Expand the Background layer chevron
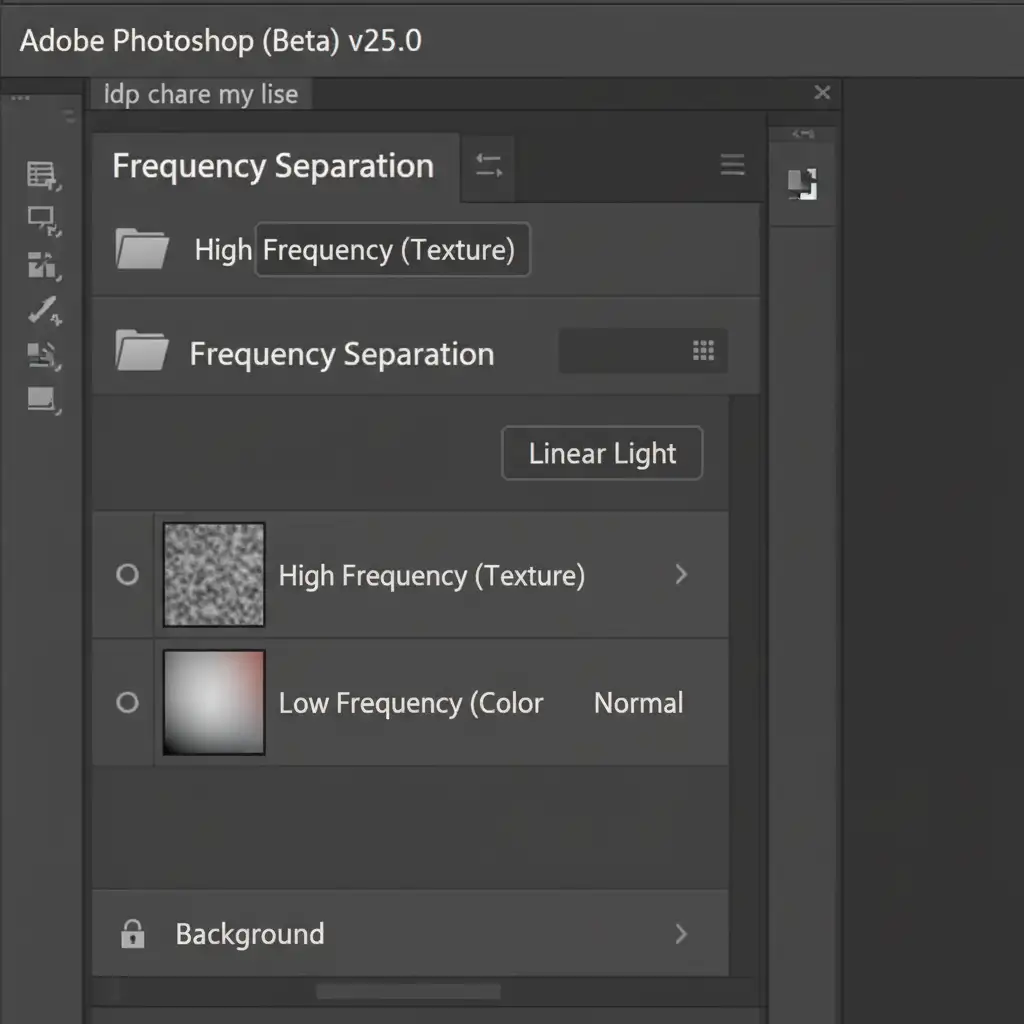1024x1024 pixels. 681,934
